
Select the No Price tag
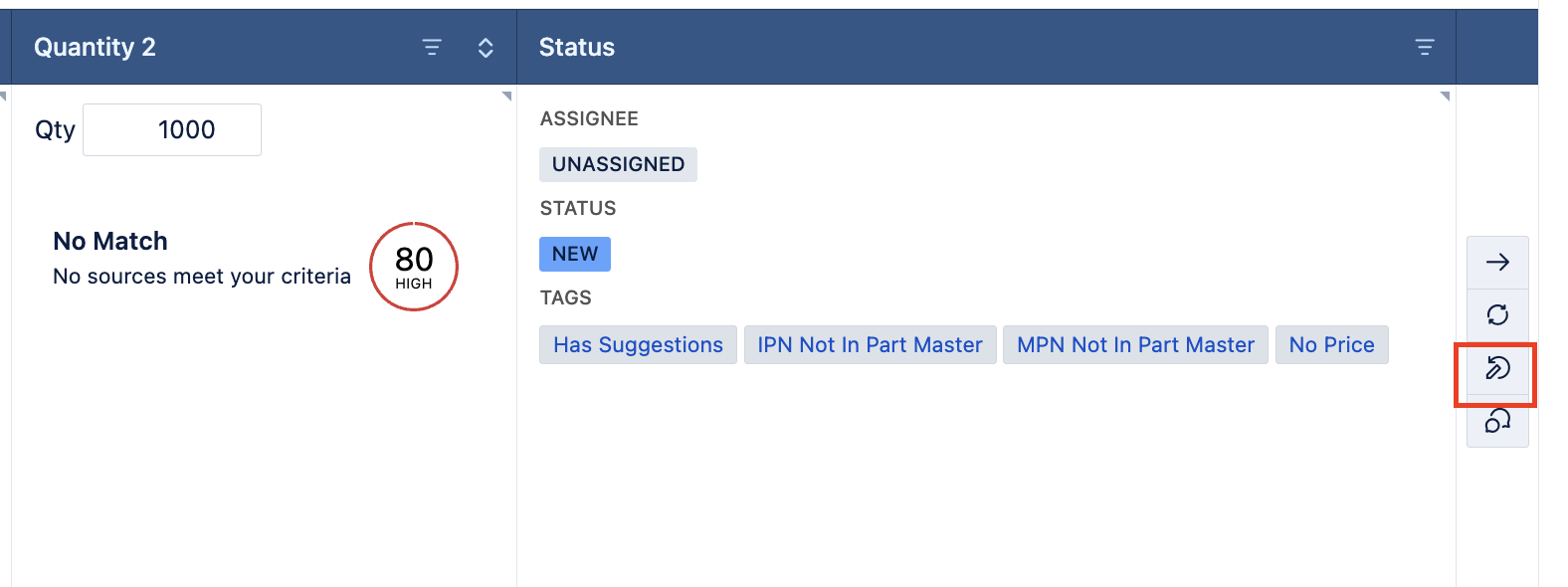tap(1331, 345)
